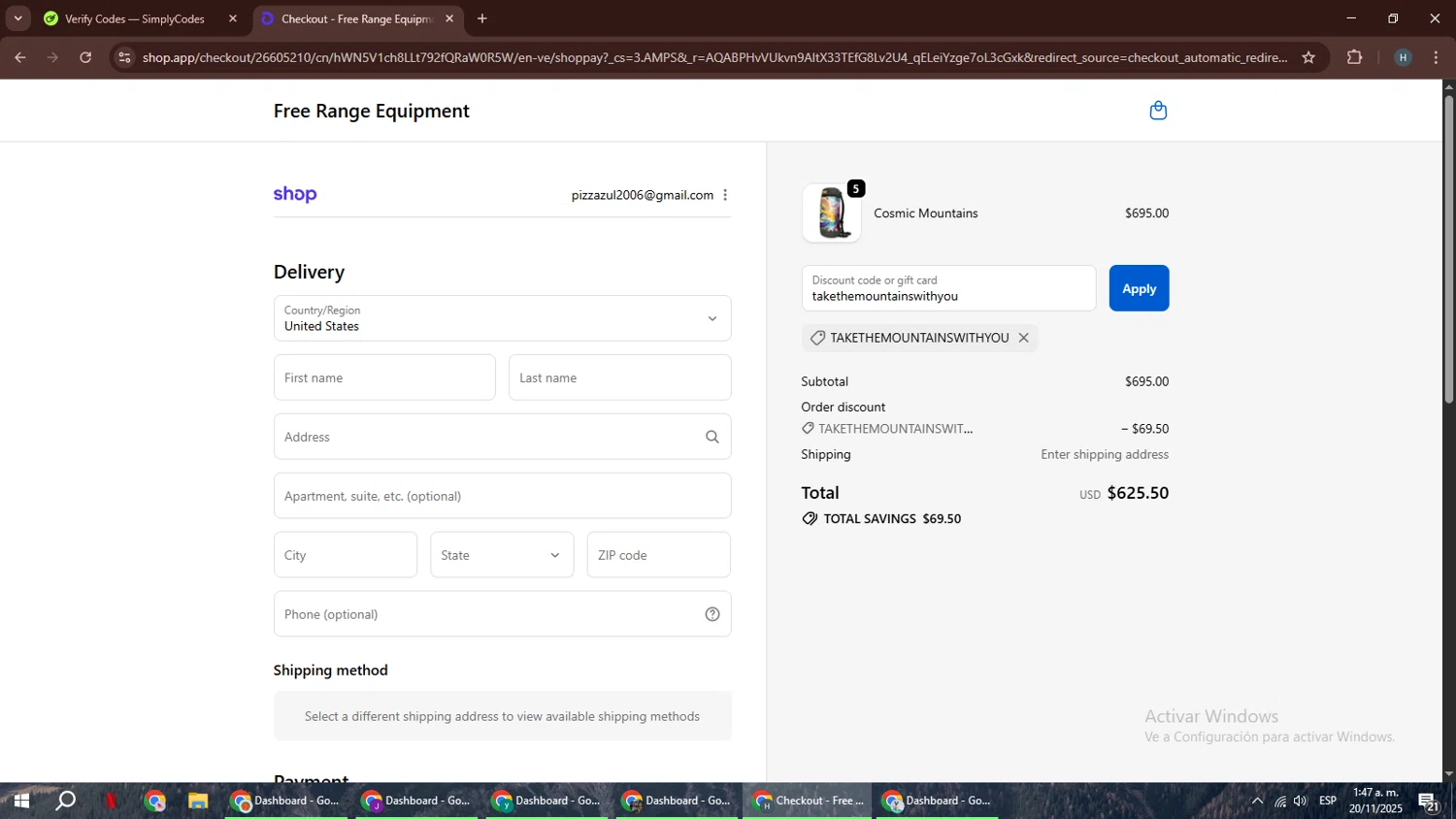Launch Netflix from the taskbar
The height and width of the screenshot is (819, 1456).
click(x=111, y=801)
